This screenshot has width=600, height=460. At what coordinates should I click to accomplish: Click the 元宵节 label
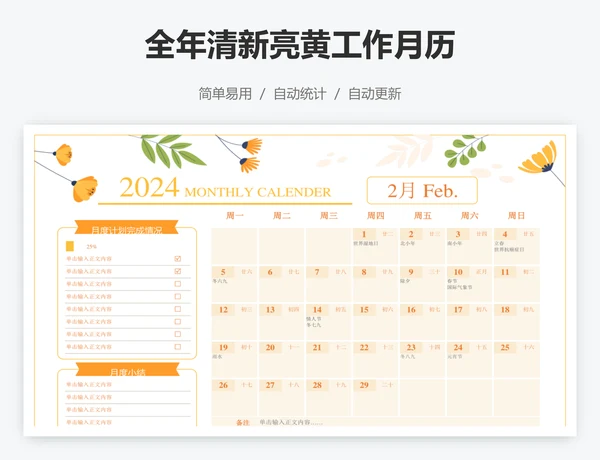[455, 356]
